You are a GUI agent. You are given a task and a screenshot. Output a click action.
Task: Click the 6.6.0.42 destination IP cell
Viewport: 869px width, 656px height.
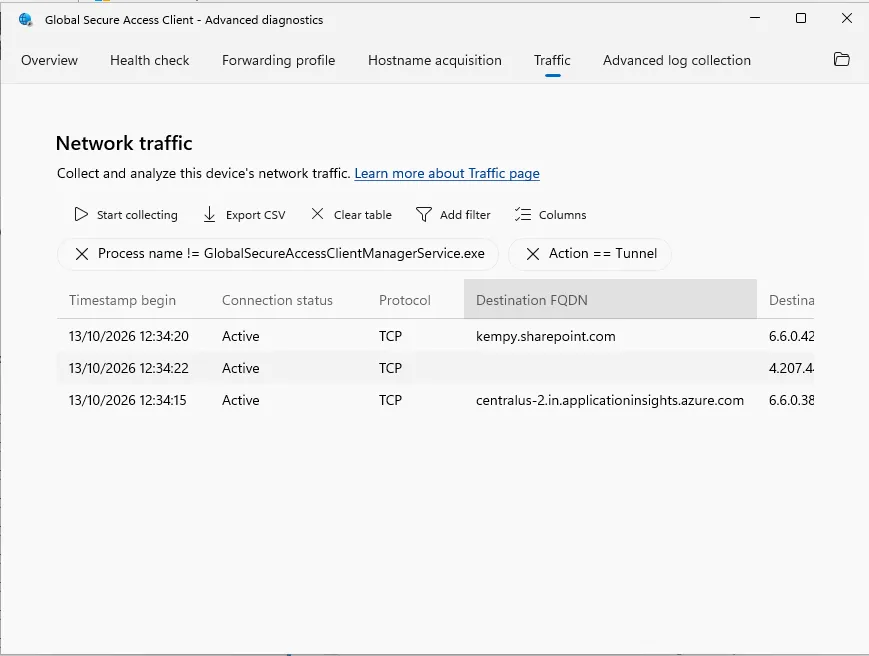[791, 336]
